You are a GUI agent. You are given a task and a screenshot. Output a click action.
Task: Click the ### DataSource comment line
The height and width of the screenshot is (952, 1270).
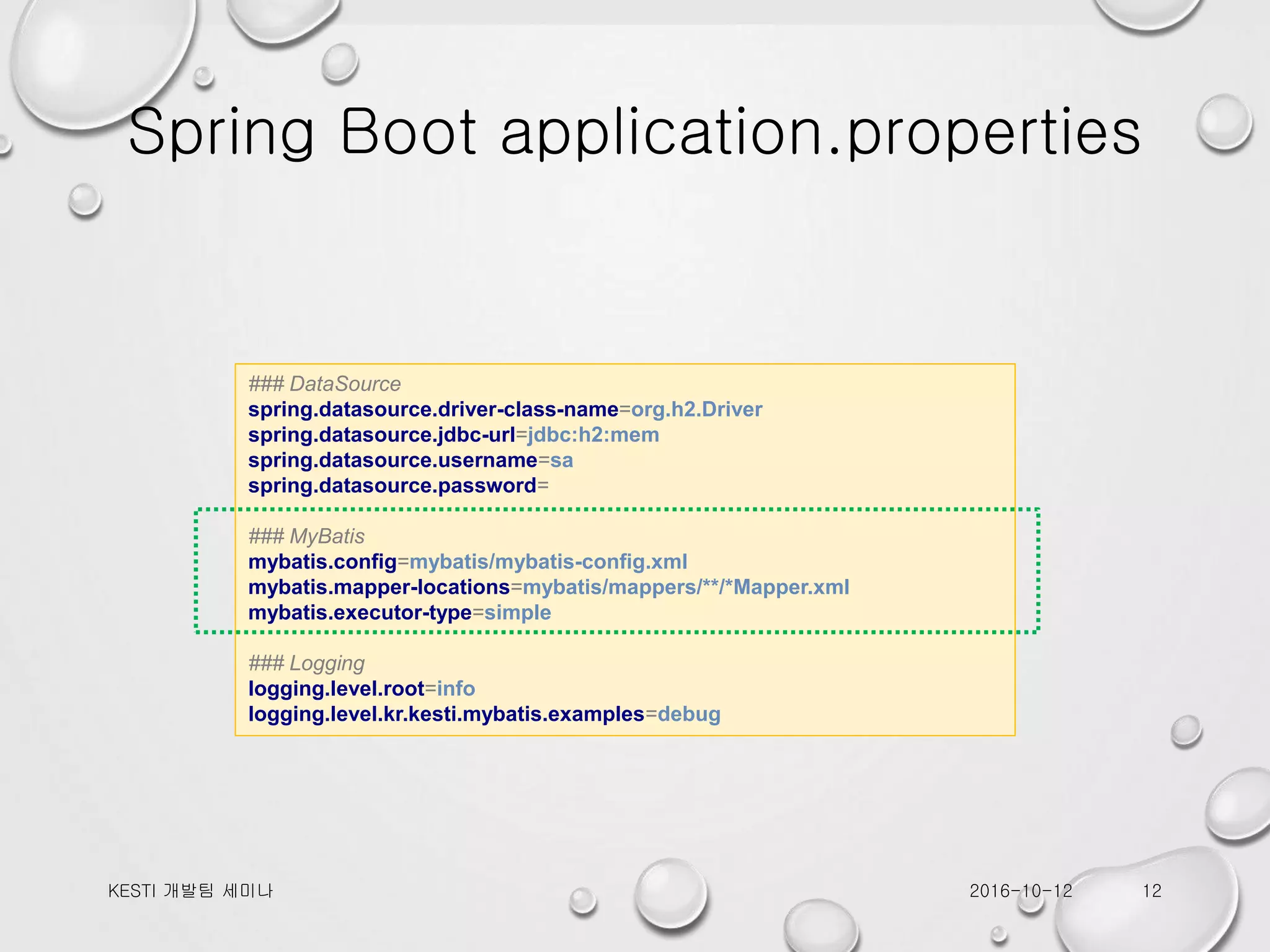click(324, 384)
